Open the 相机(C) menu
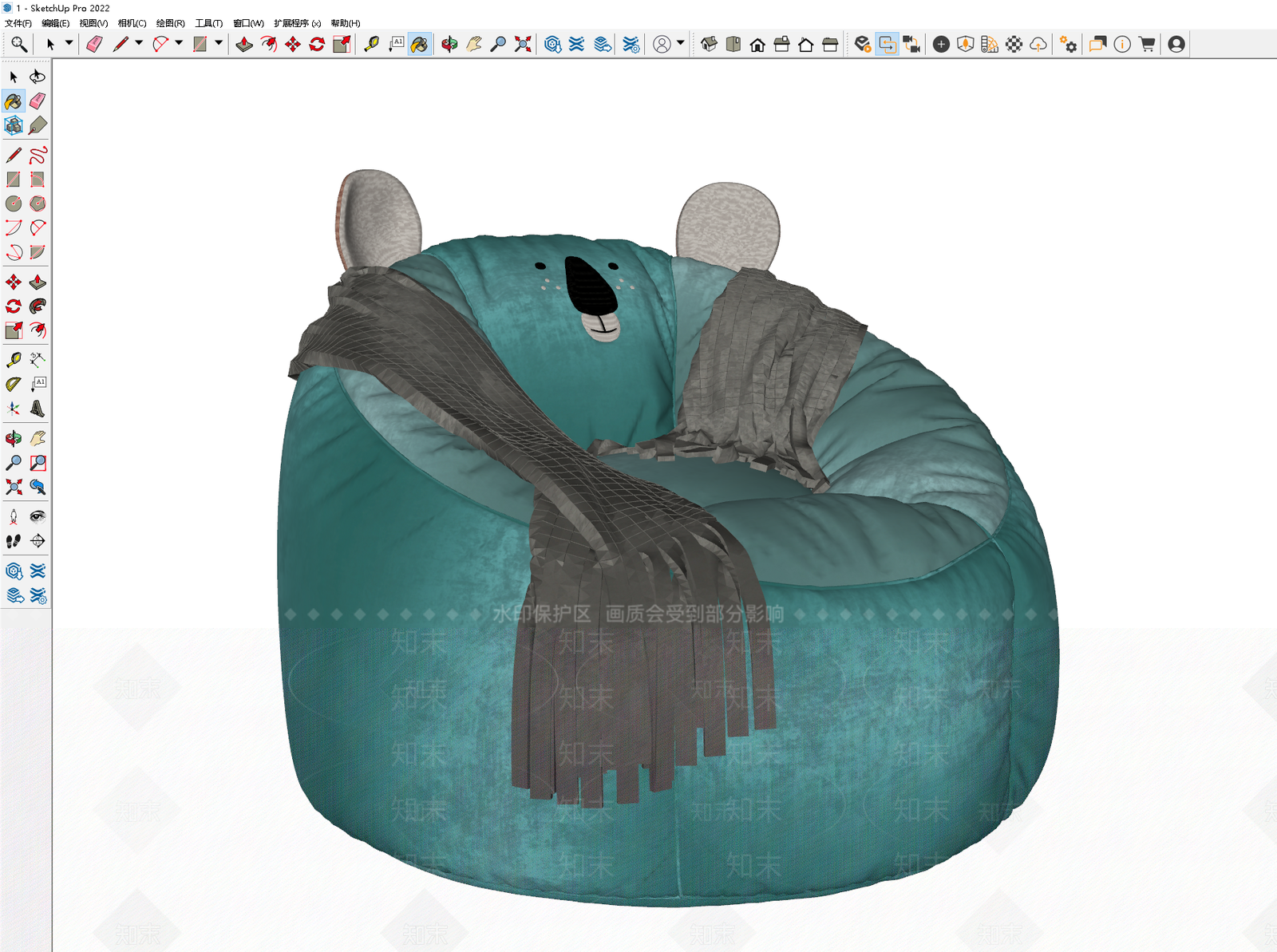The height and width of the screenshot is (952, 1277). (132, 23)
